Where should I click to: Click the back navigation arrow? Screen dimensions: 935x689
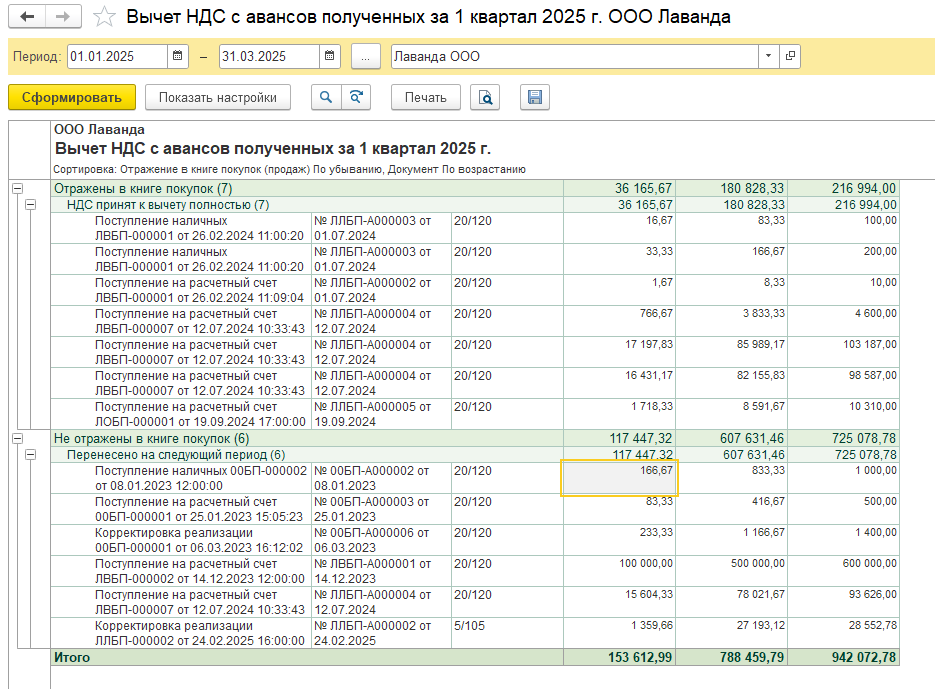click(27, 17)
